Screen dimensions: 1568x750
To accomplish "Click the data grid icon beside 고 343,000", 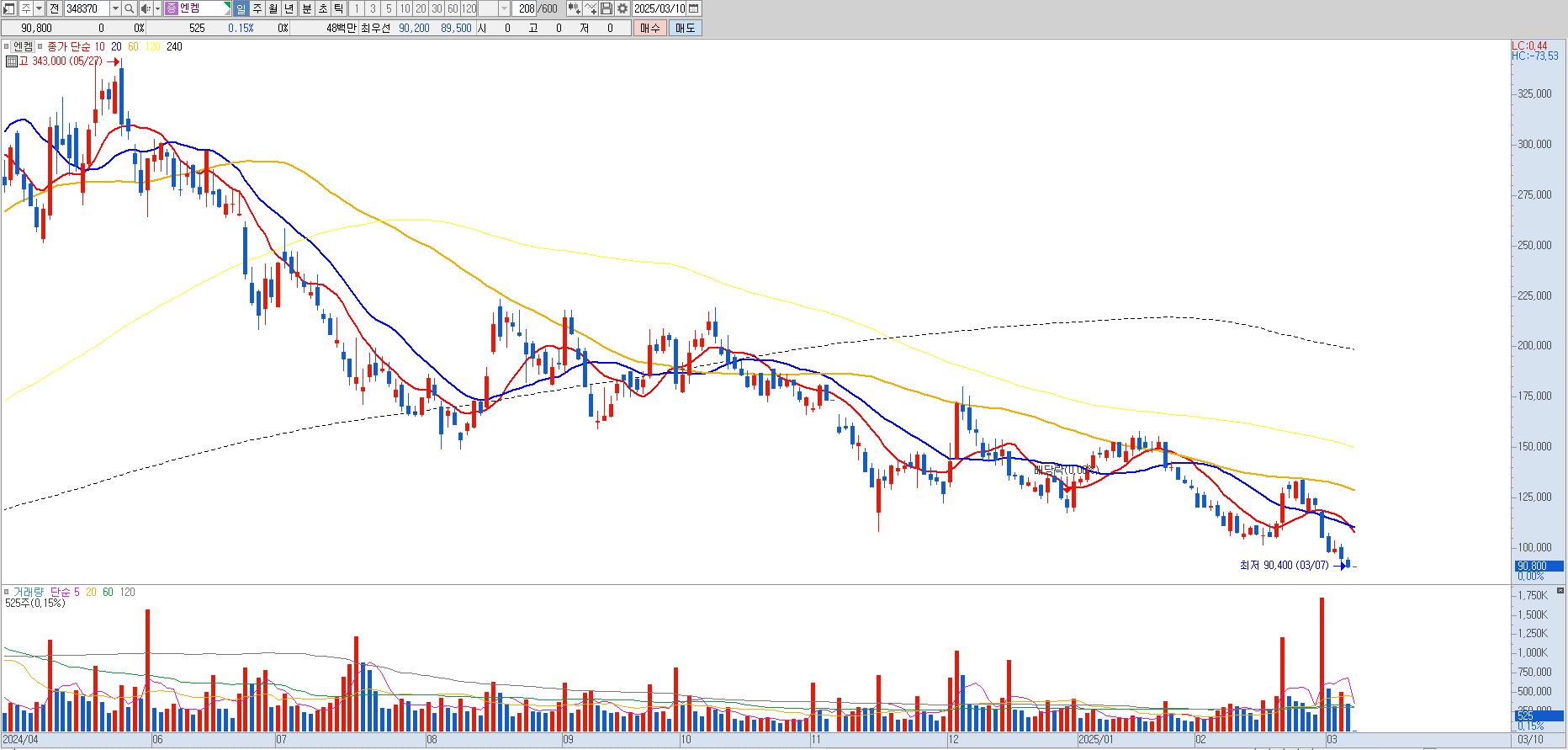I will (x=11, y=61).
